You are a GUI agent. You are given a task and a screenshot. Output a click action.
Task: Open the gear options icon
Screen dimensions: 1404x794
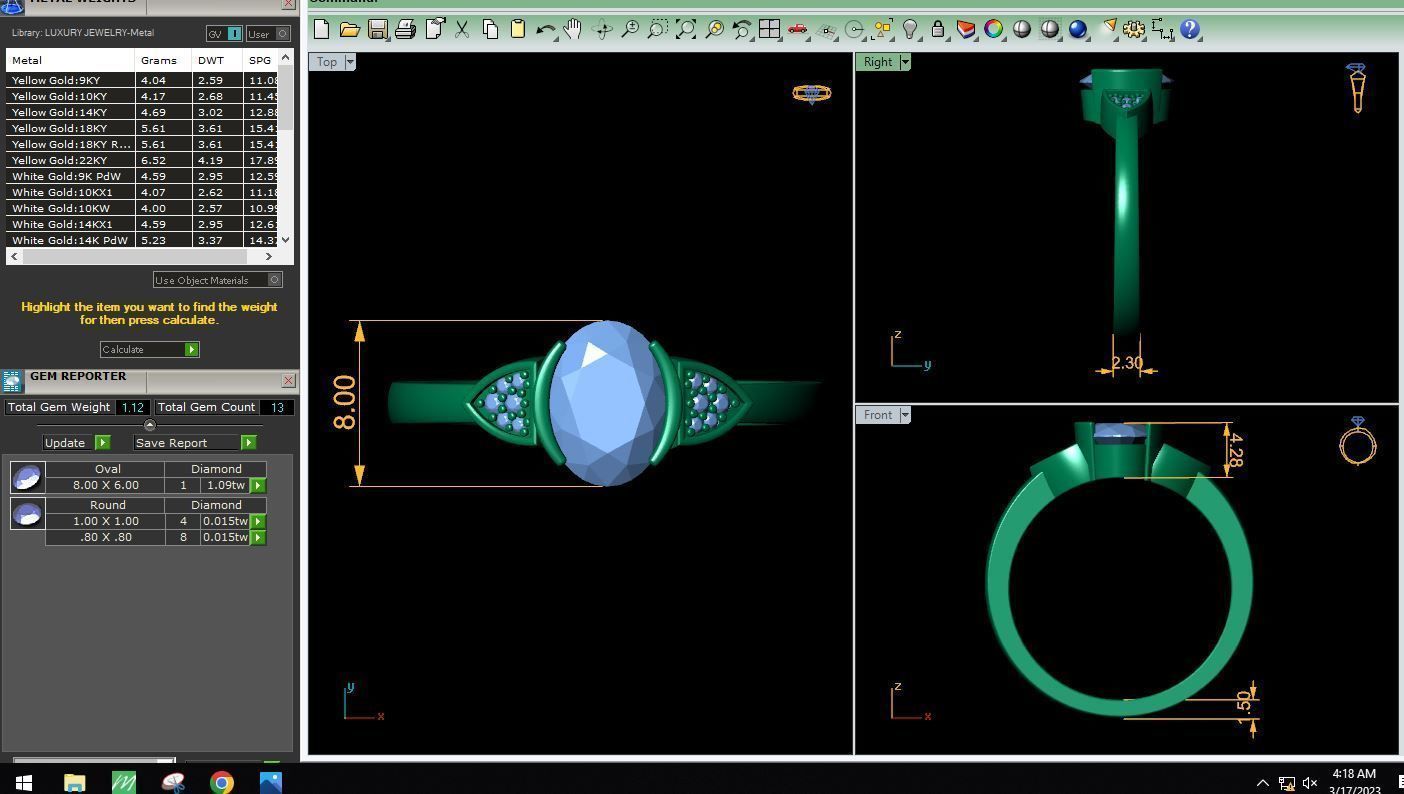point(1134,30)
